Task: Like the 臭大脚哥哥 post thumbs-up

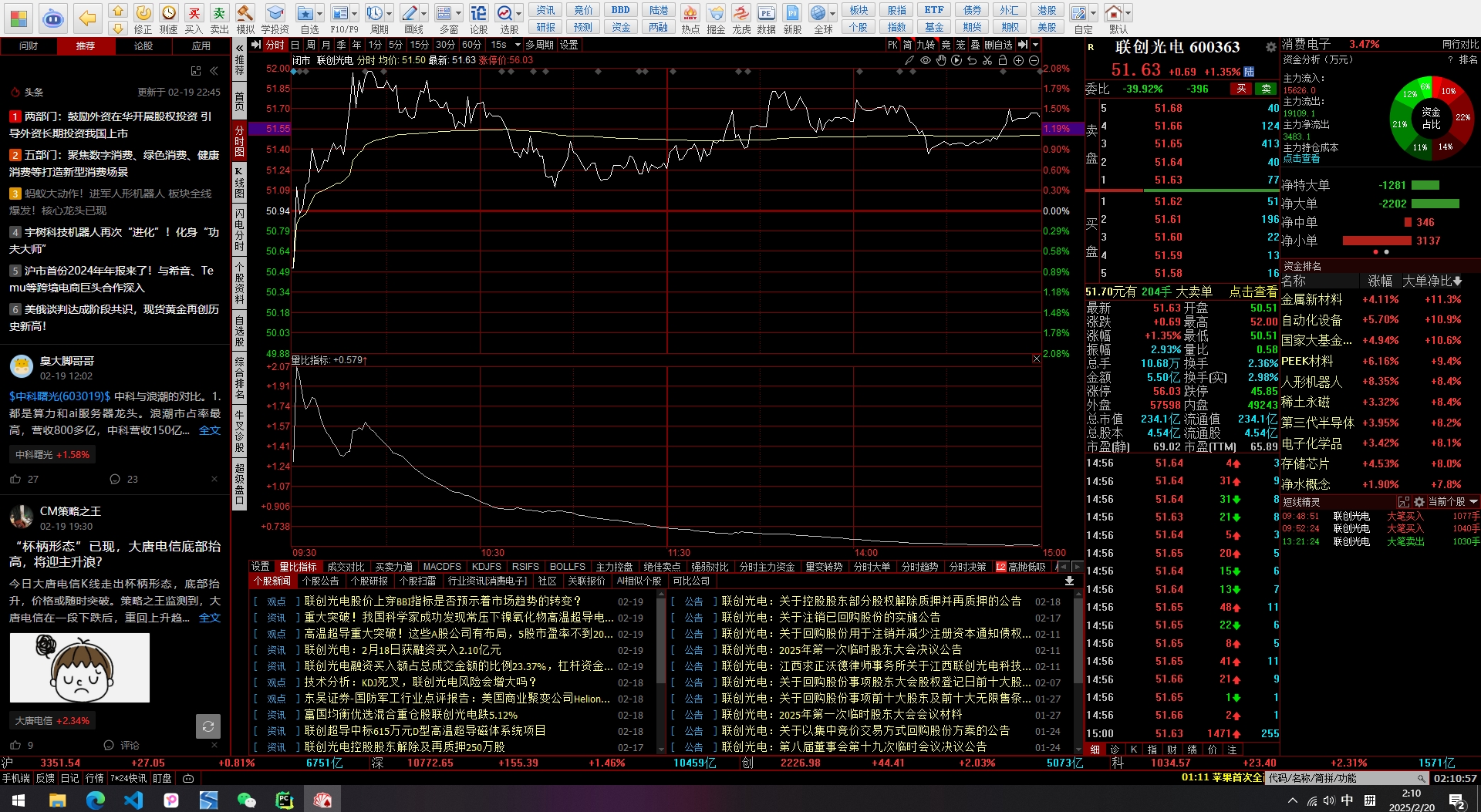Action: coord(15,479)
